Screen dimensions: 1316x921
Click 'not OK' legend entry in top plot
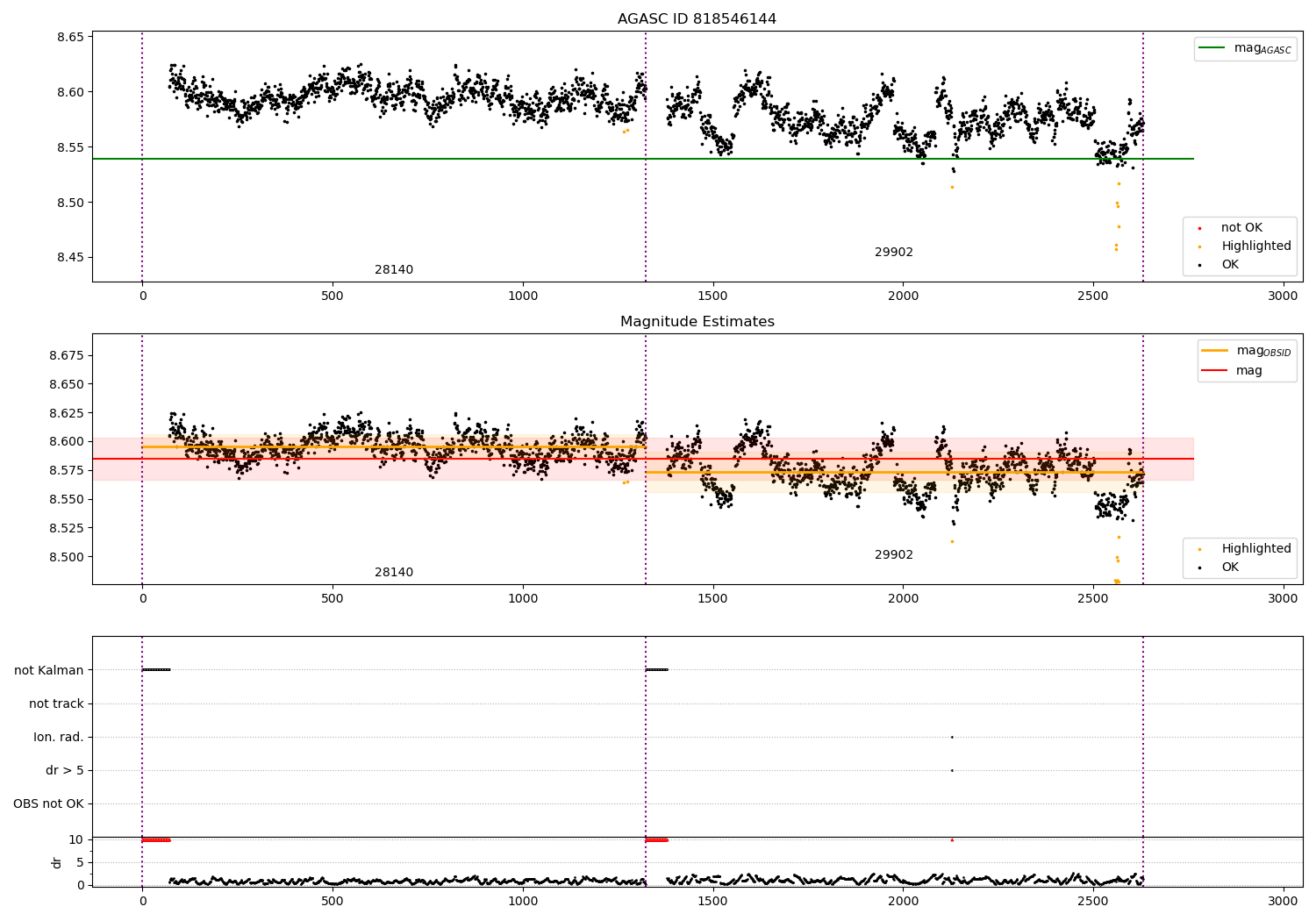pos(1231,228)
